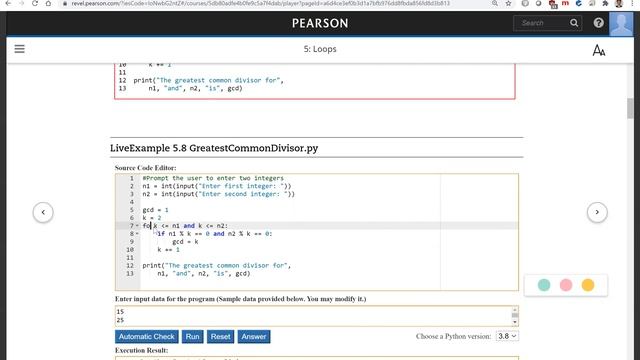Click the search magnifier icon
The width and height of the screenshot is (640, 360).
pyautogui.click(x=574, y=23)
